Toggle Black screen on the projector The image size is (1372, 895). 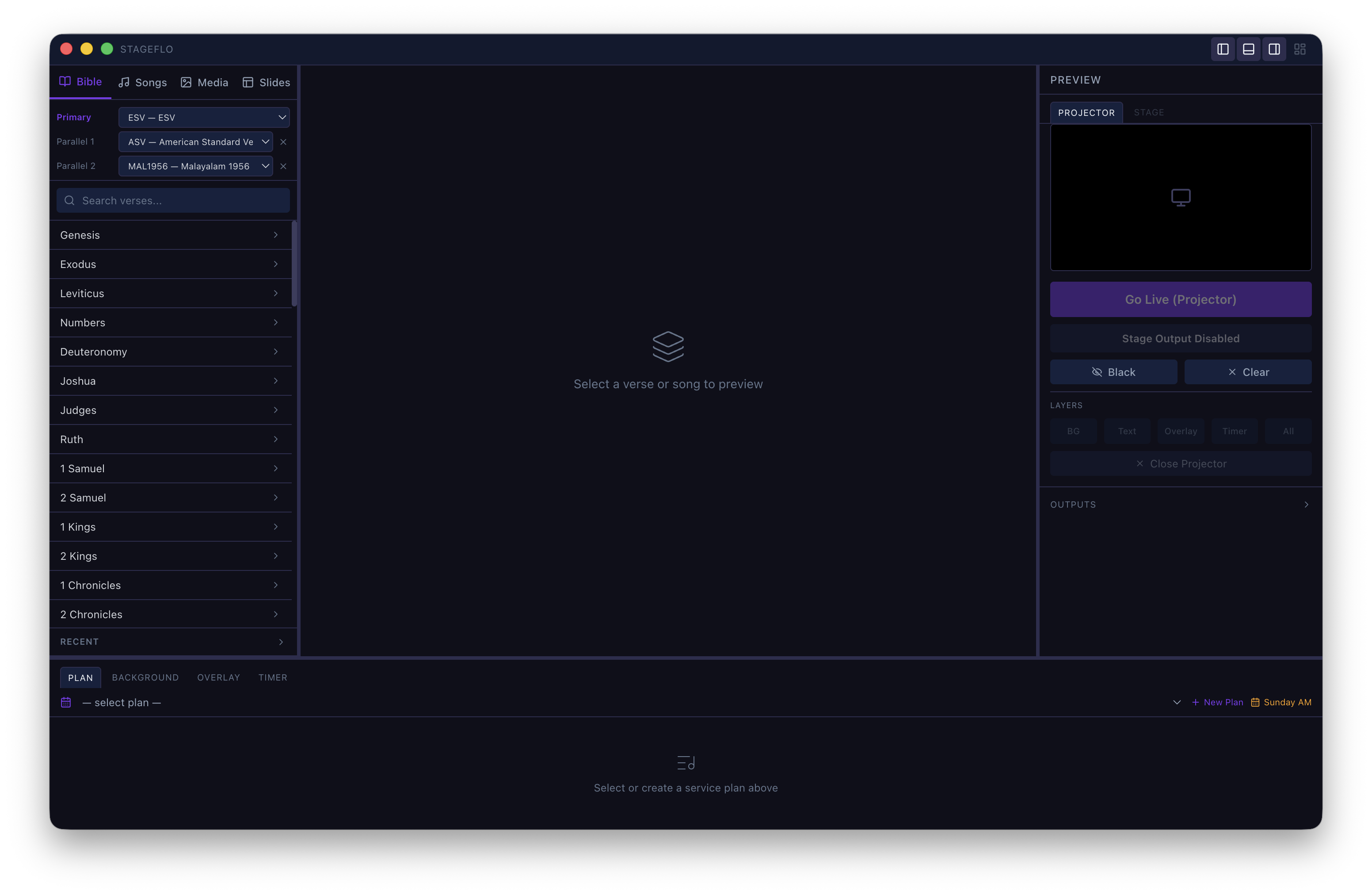pyautogui.click(x=1114, y=372)
